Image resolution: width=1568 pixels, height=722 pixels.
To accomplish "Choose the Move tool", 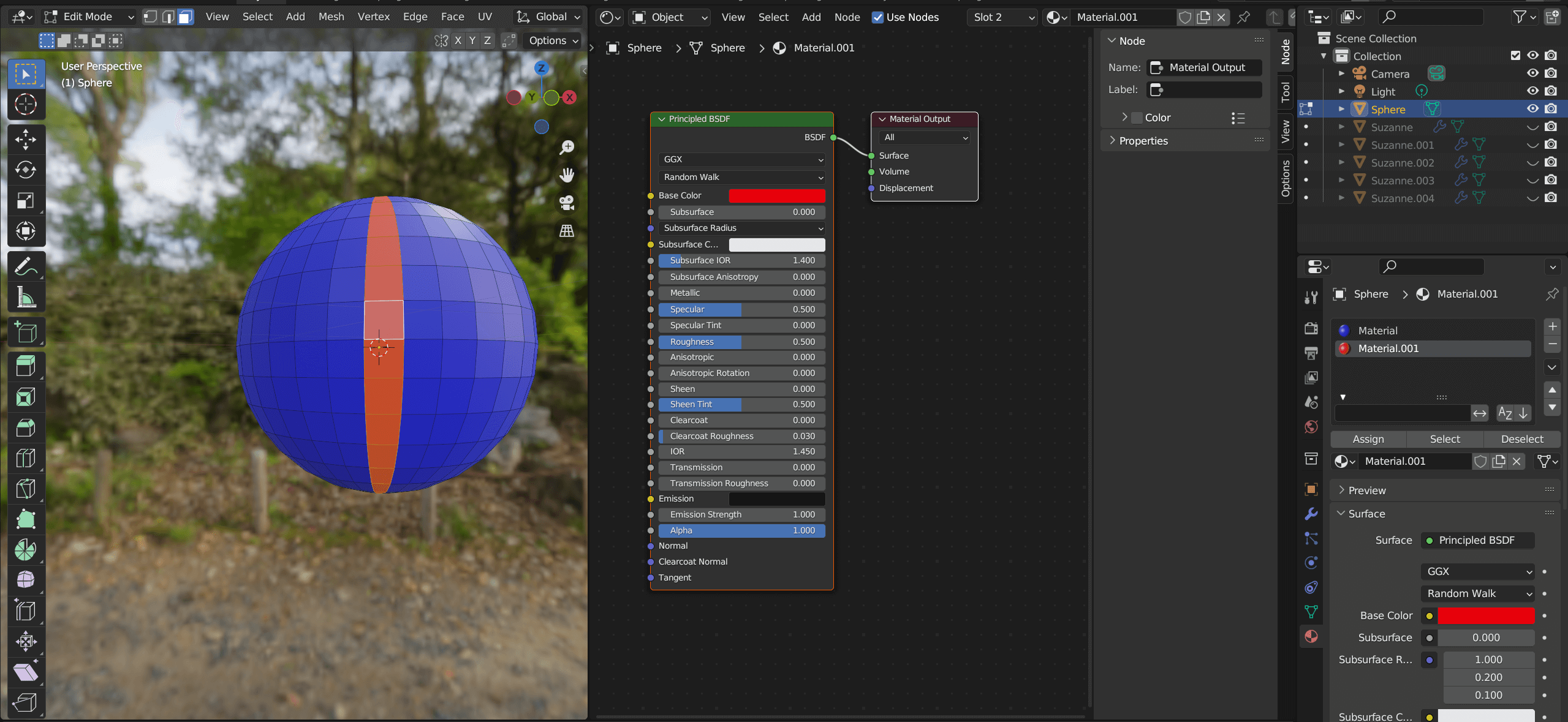I will click(26, 140).
